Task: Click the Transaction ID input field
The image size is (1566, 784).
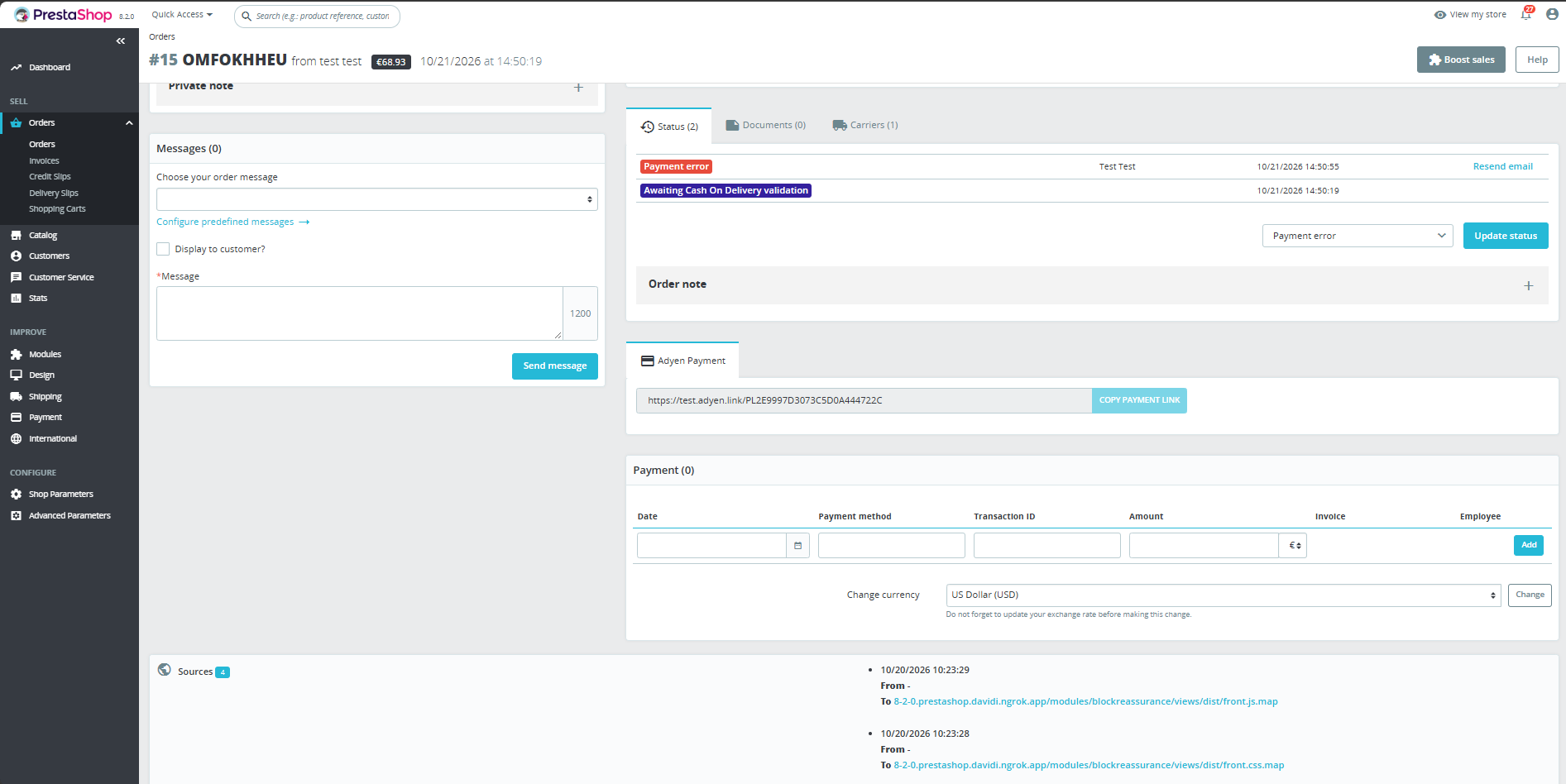Action: point(1047,546)
